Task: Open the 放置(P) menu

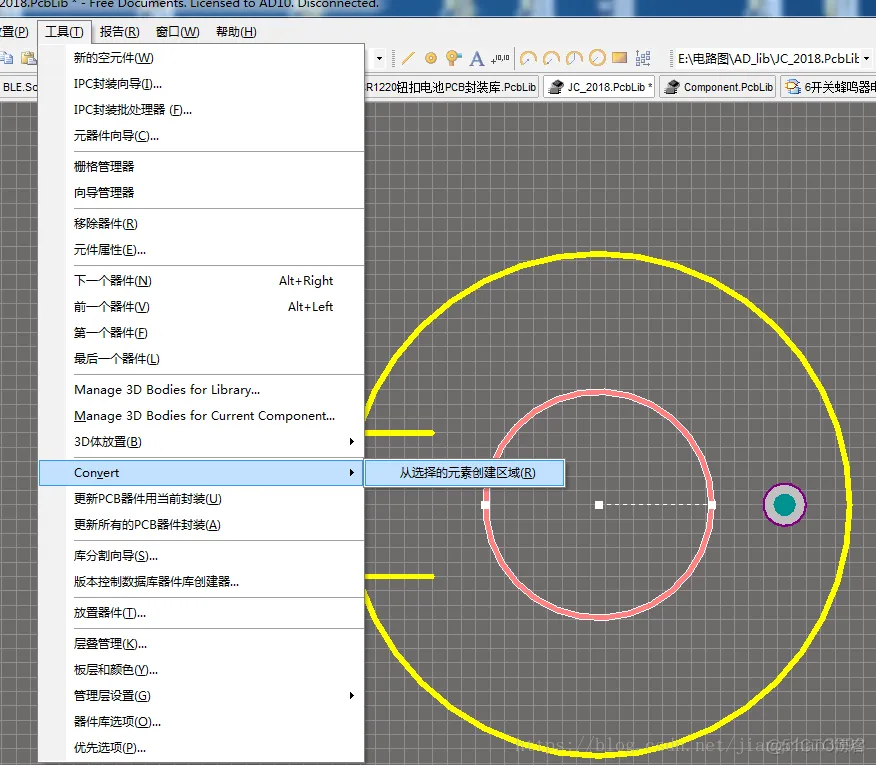Action: pyautogui.click(x=14, y=32)
